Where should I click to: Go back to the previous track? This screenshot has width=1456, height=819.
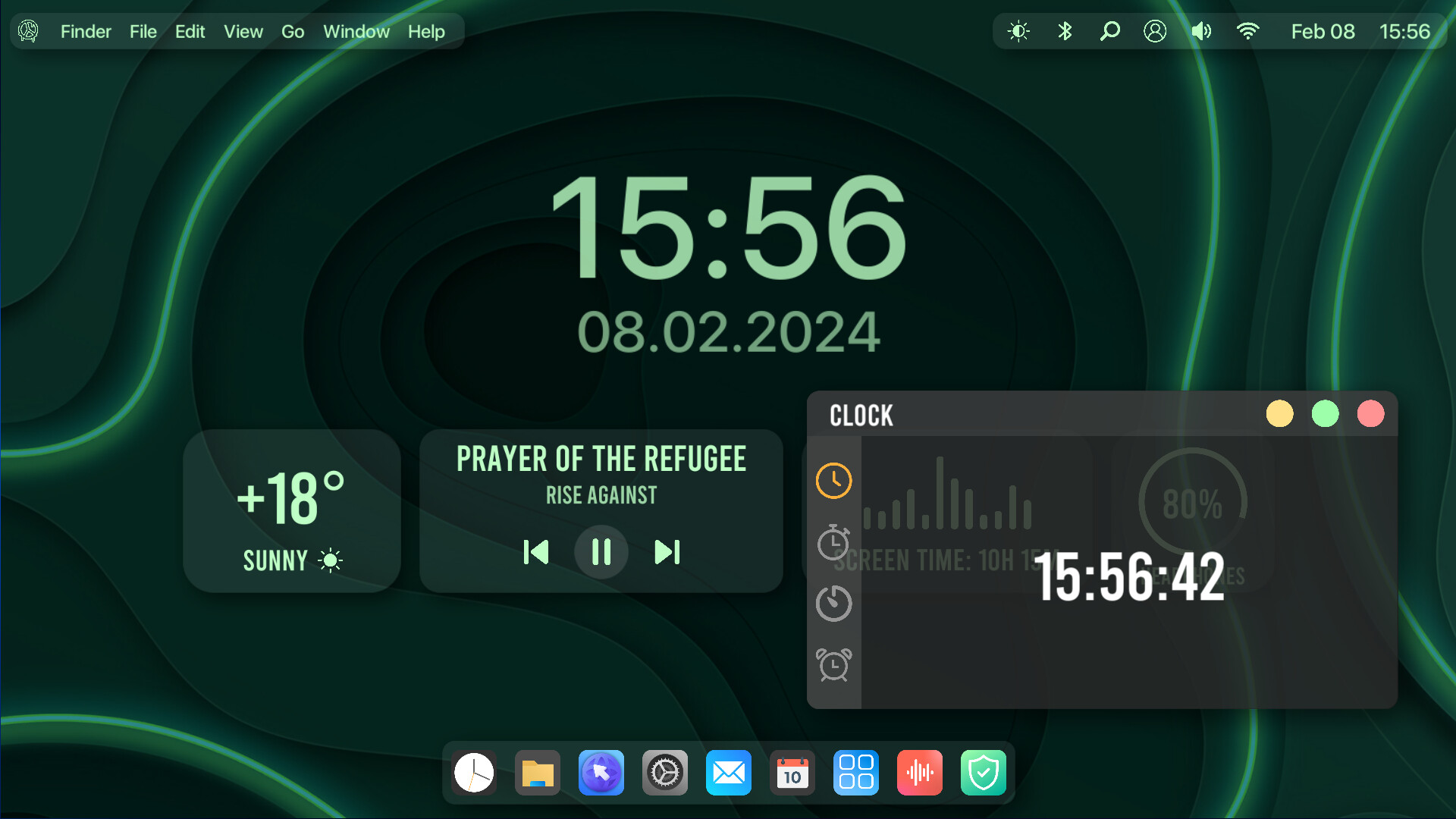click(x=536, y=552)
